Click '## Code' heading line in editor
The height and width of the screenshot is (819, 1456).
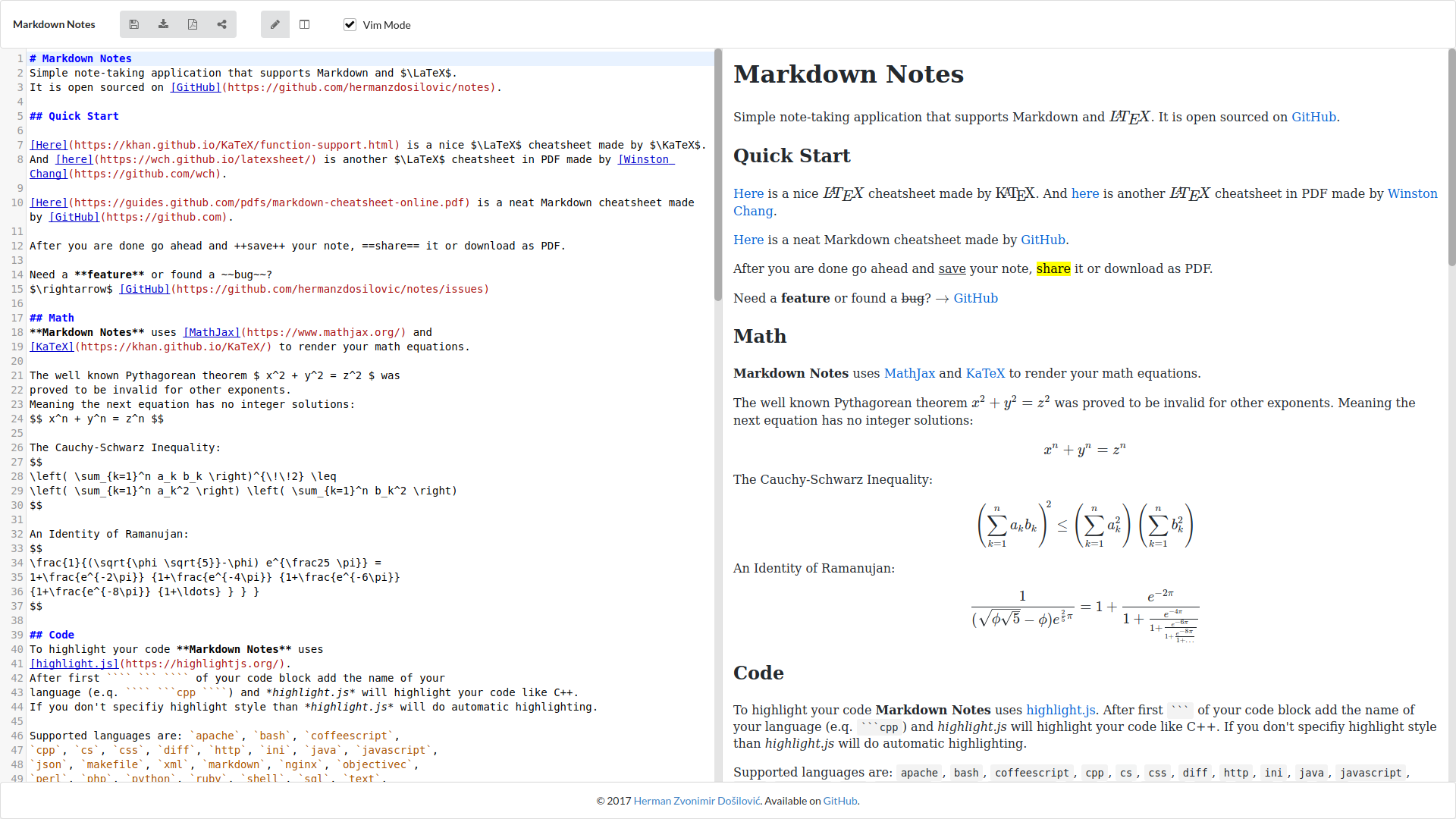[52, 635]
